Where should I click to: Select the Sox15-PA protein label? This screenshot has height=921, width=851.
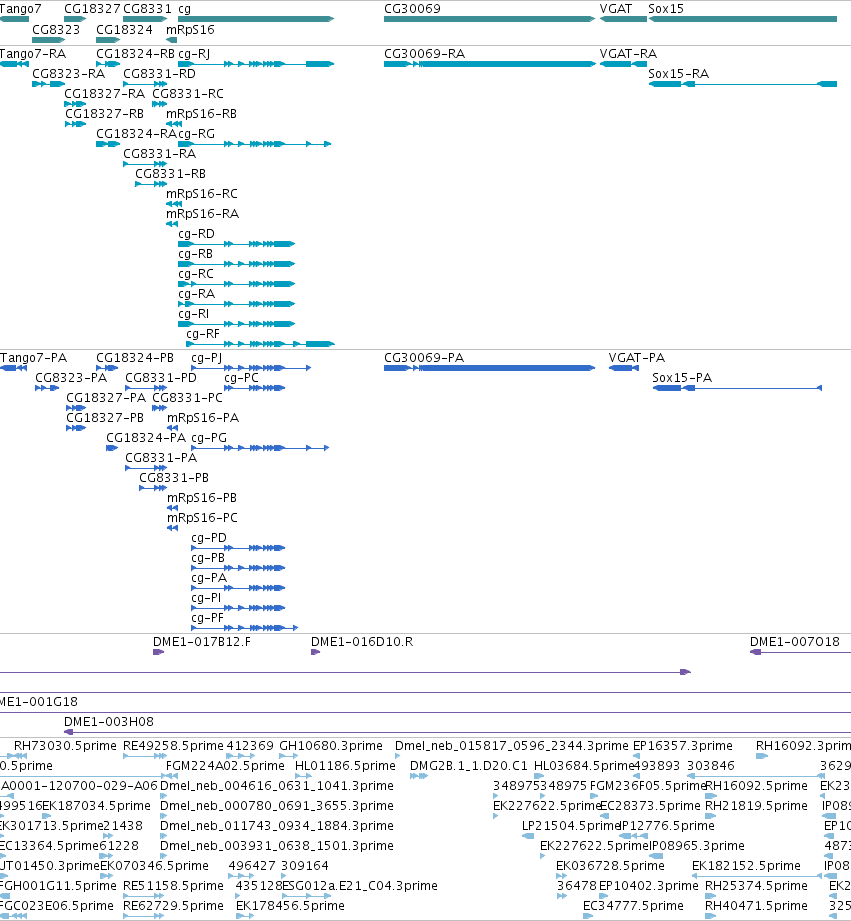pos(682,378)
